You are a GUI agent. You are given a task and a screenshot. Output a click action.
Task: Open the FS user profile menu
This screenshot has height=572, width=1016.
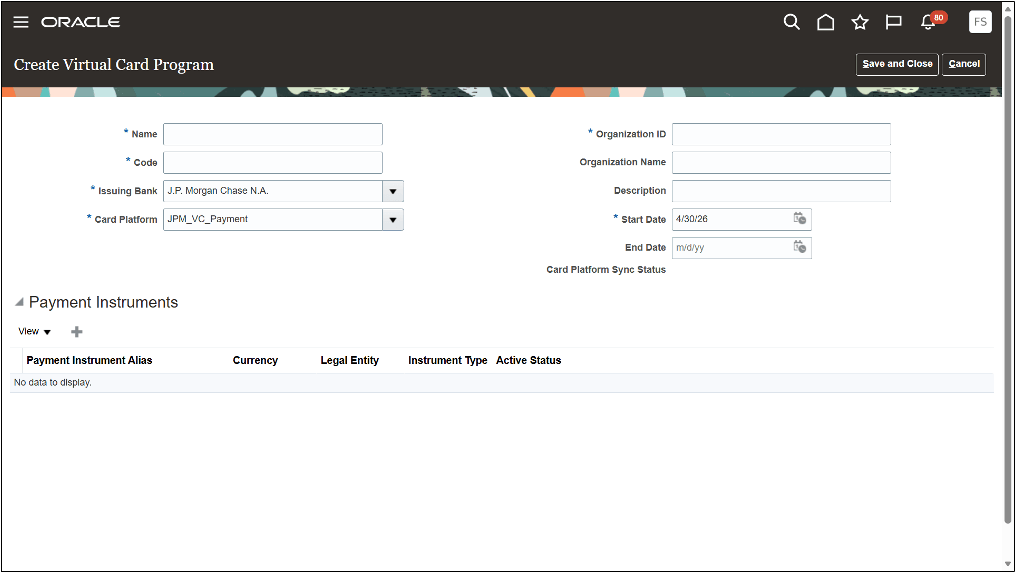(980, 22)
